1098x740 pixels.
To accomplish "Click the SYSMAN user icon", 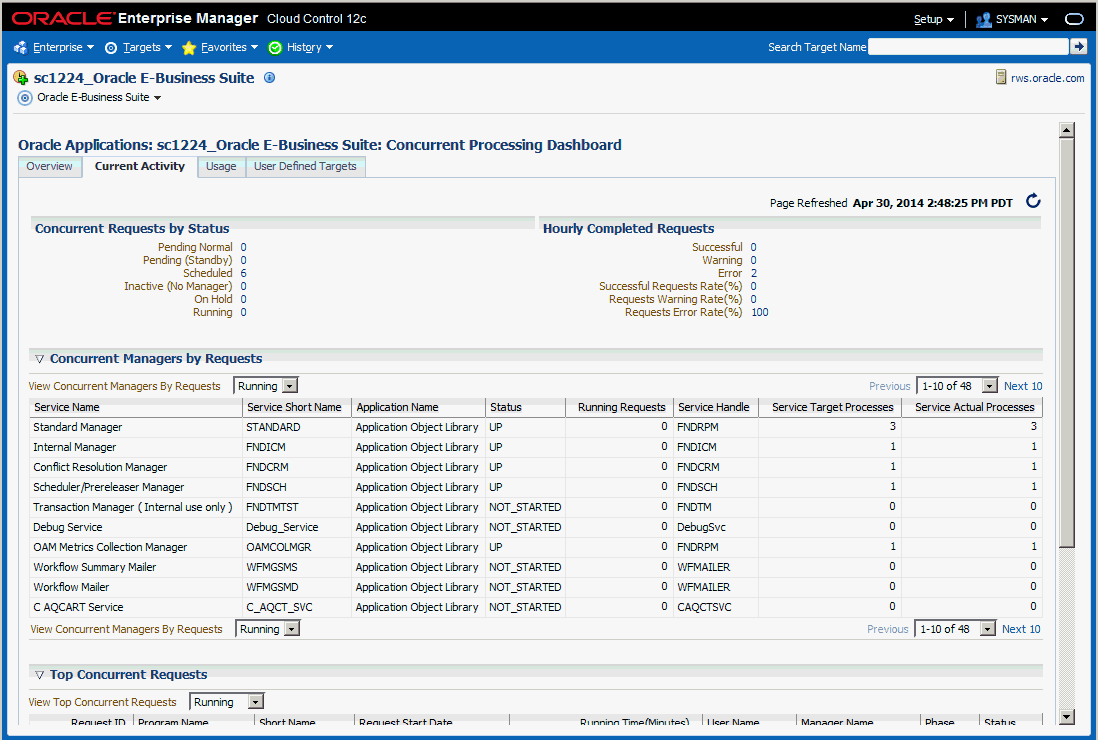I will [x=983, y=20].
